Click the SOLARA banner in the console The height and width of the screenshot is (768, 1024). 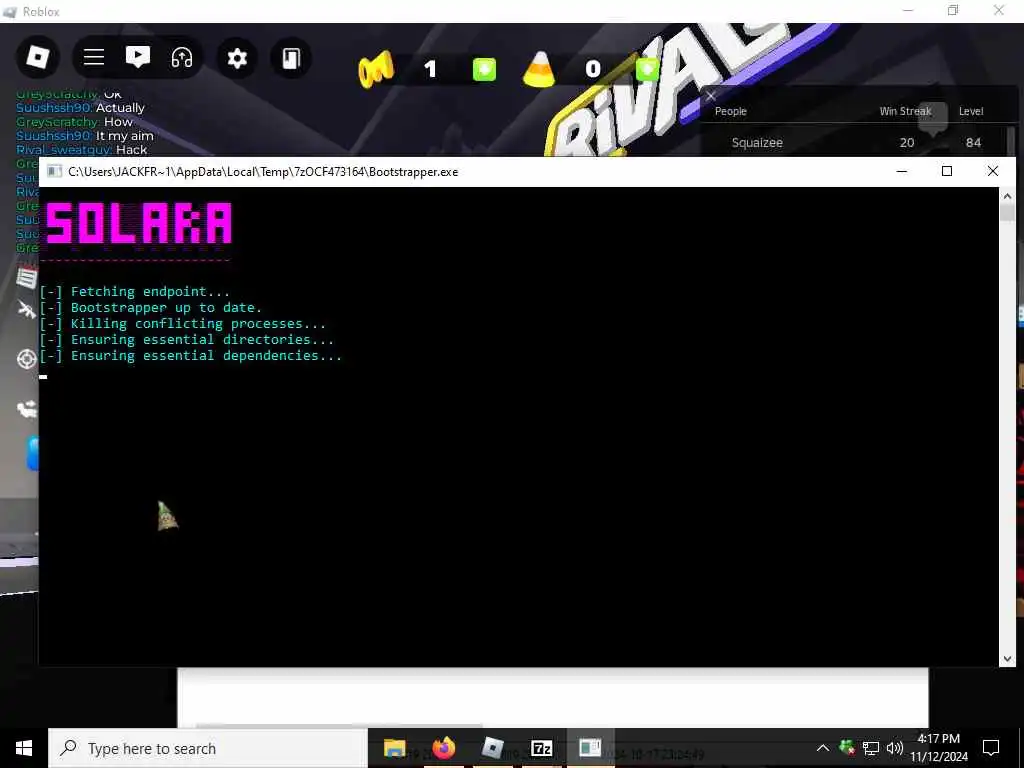point(138,223)
